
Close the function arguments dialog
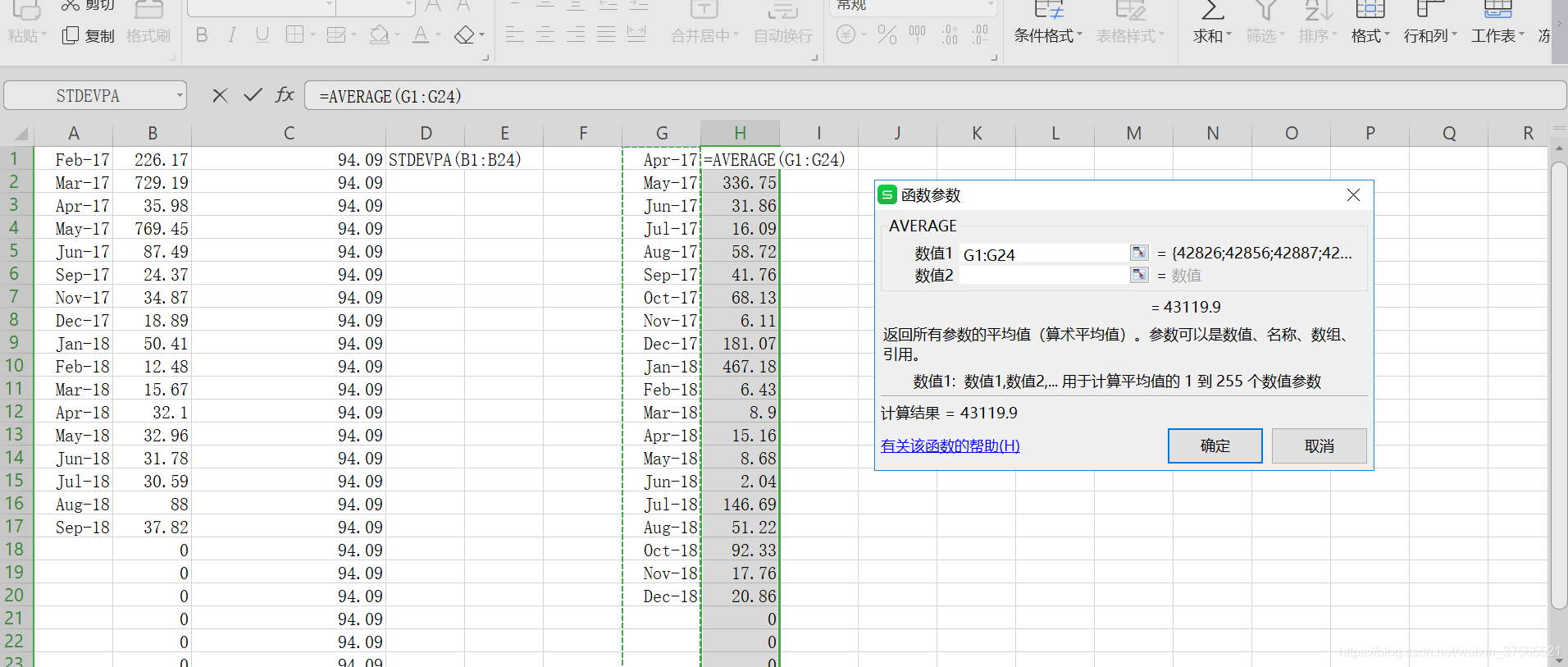(1353, 195)
